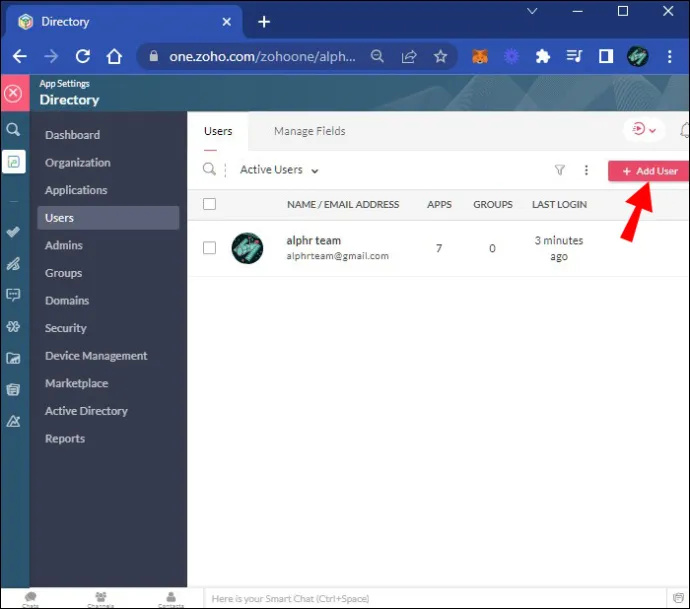This screenshot has height=609, width=690.
Task: Close App Settings with red X icon
Action: pos(13,93)
